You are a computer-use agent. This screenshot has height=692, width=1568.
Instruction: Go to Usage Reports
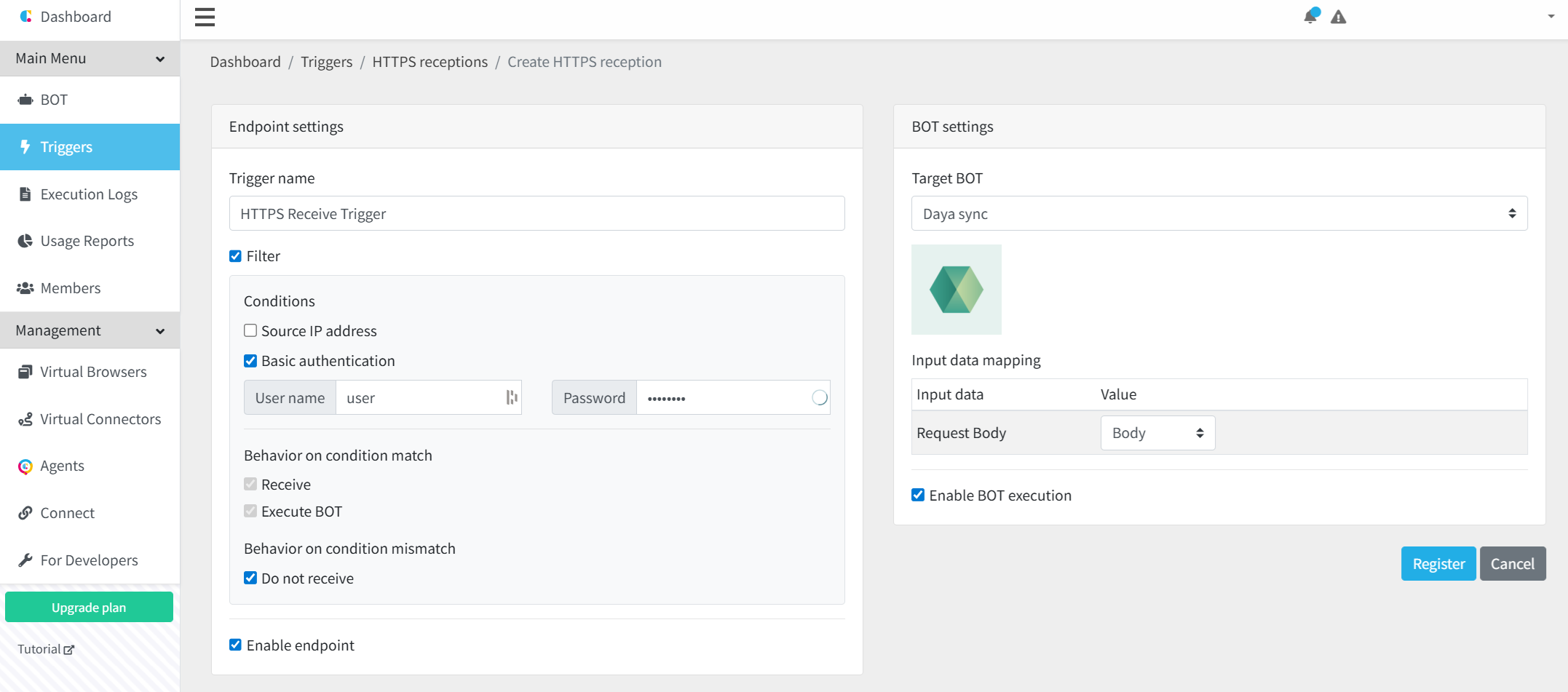click(x=90, y=241)
